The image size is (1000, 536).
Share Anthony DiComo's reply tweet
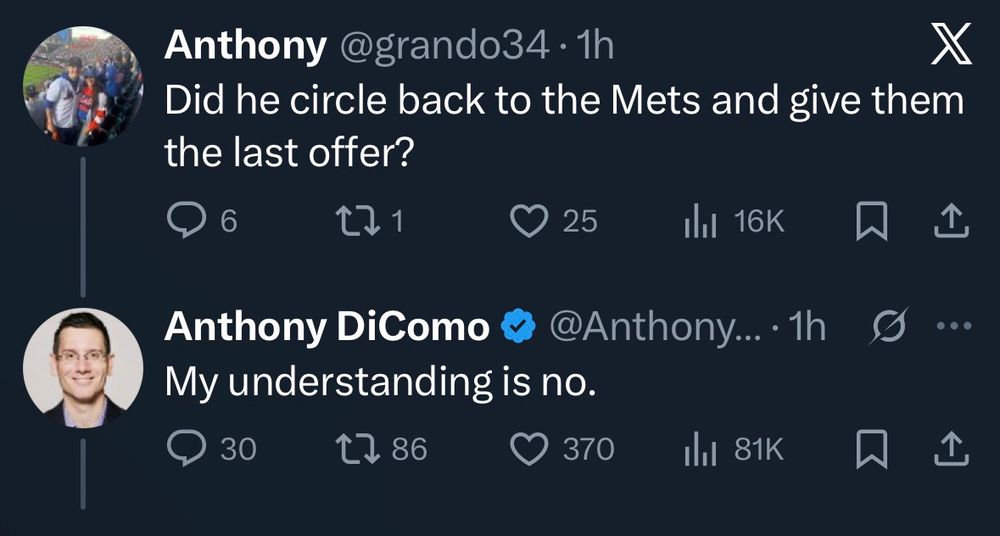point(951,451)
